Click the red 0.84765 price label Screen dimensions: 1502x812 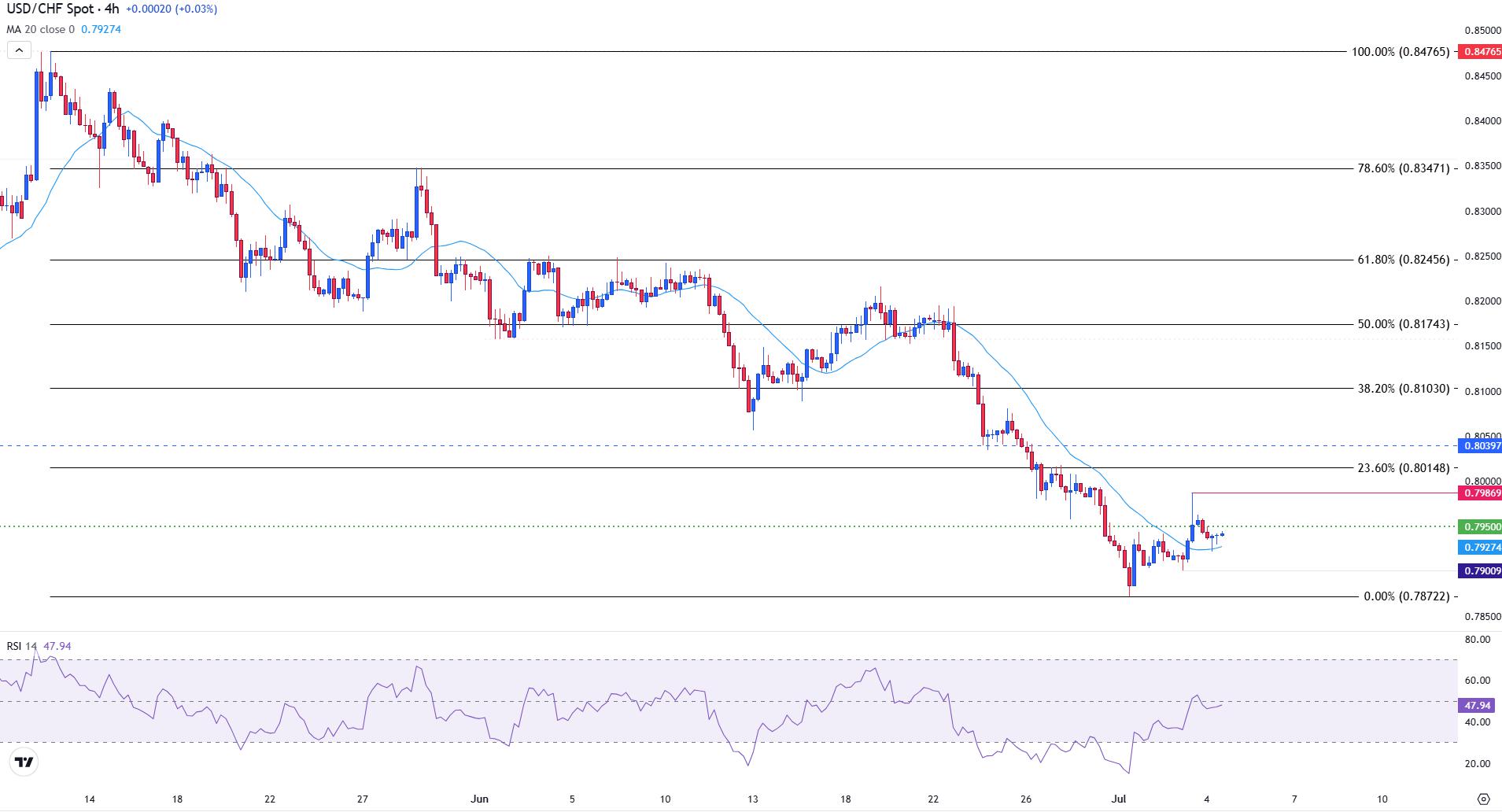pyautogui.click(x=1479, y=52)
